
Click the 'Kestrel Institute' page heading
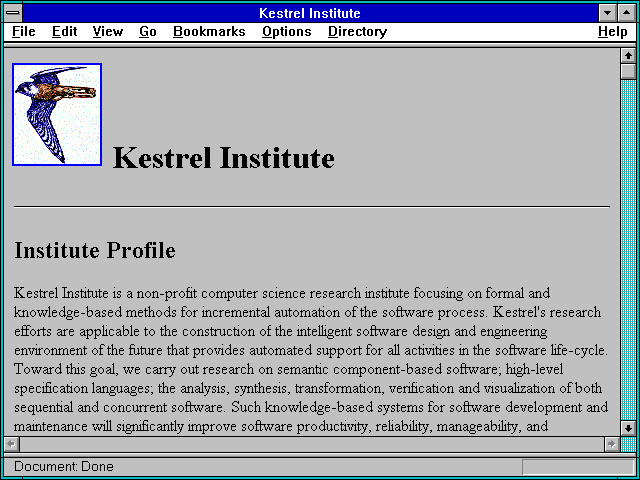224,158
